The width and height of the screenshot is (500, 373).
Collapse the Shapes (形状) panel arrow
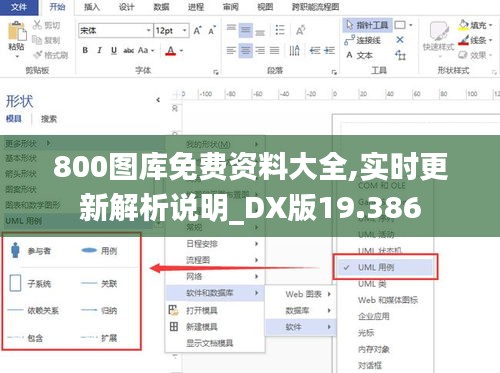click(158, 100)
